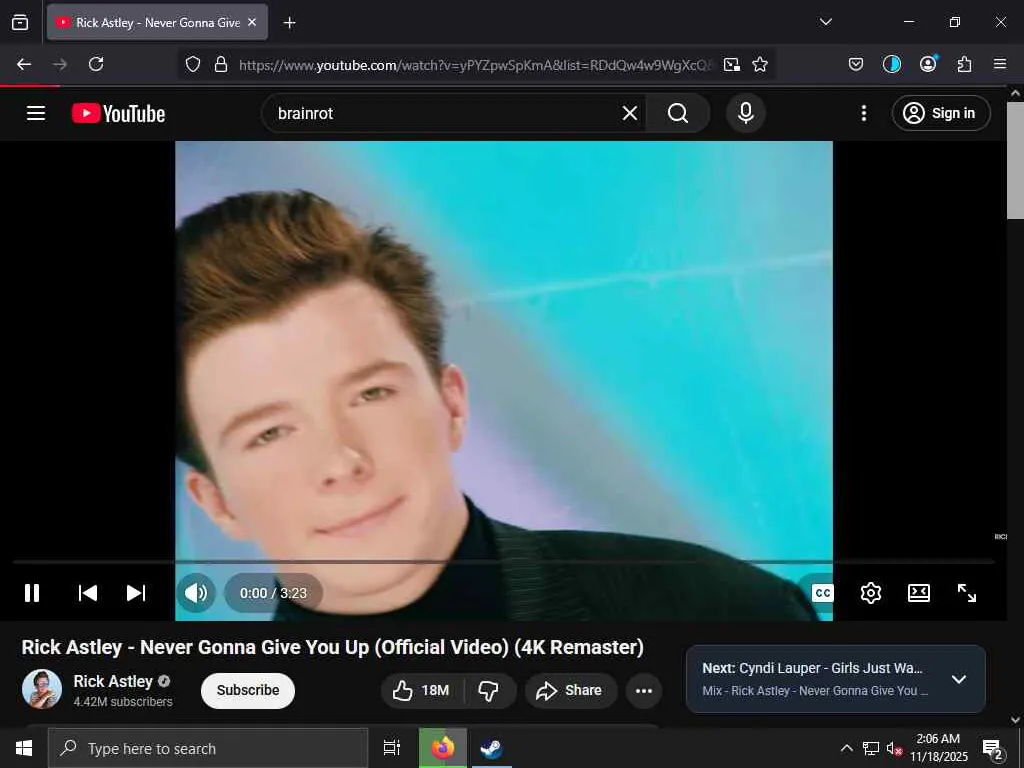
Task: Open the network tray icon
Action: pos(871,748)
